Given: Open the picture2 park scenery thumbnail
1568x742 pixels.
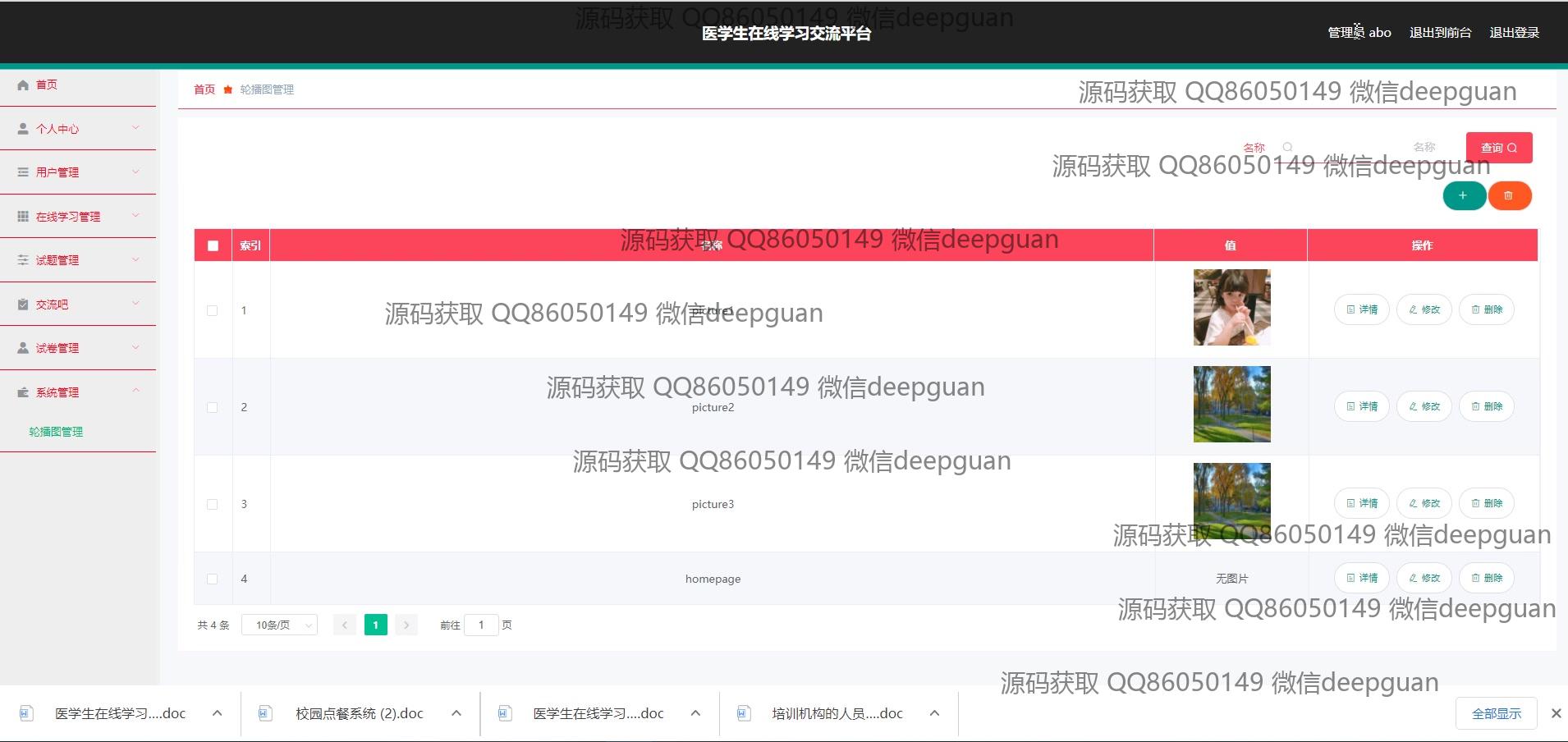Looking at the screenshot, I should 1231,404.
